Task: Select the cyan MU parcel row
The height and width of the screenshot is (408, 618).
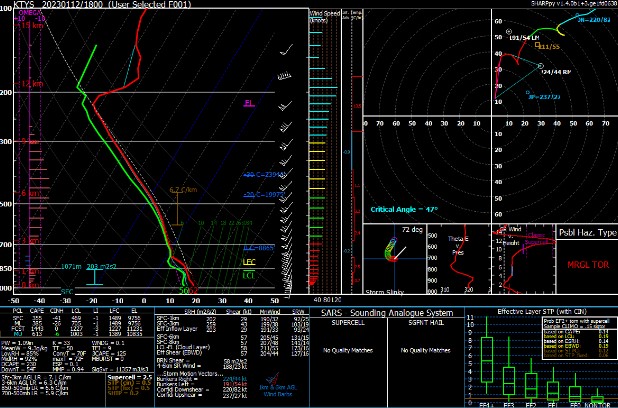Action: 77,334
